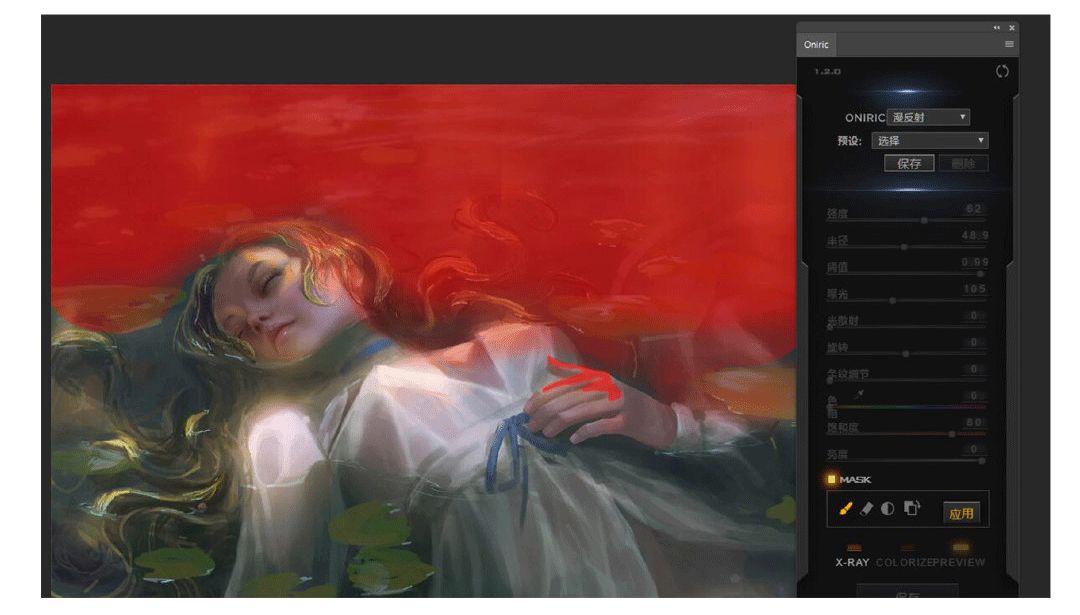This screenshot has width=1080, height=615.
Task: Click the greyed delete preset button
Action: point(963,163)
